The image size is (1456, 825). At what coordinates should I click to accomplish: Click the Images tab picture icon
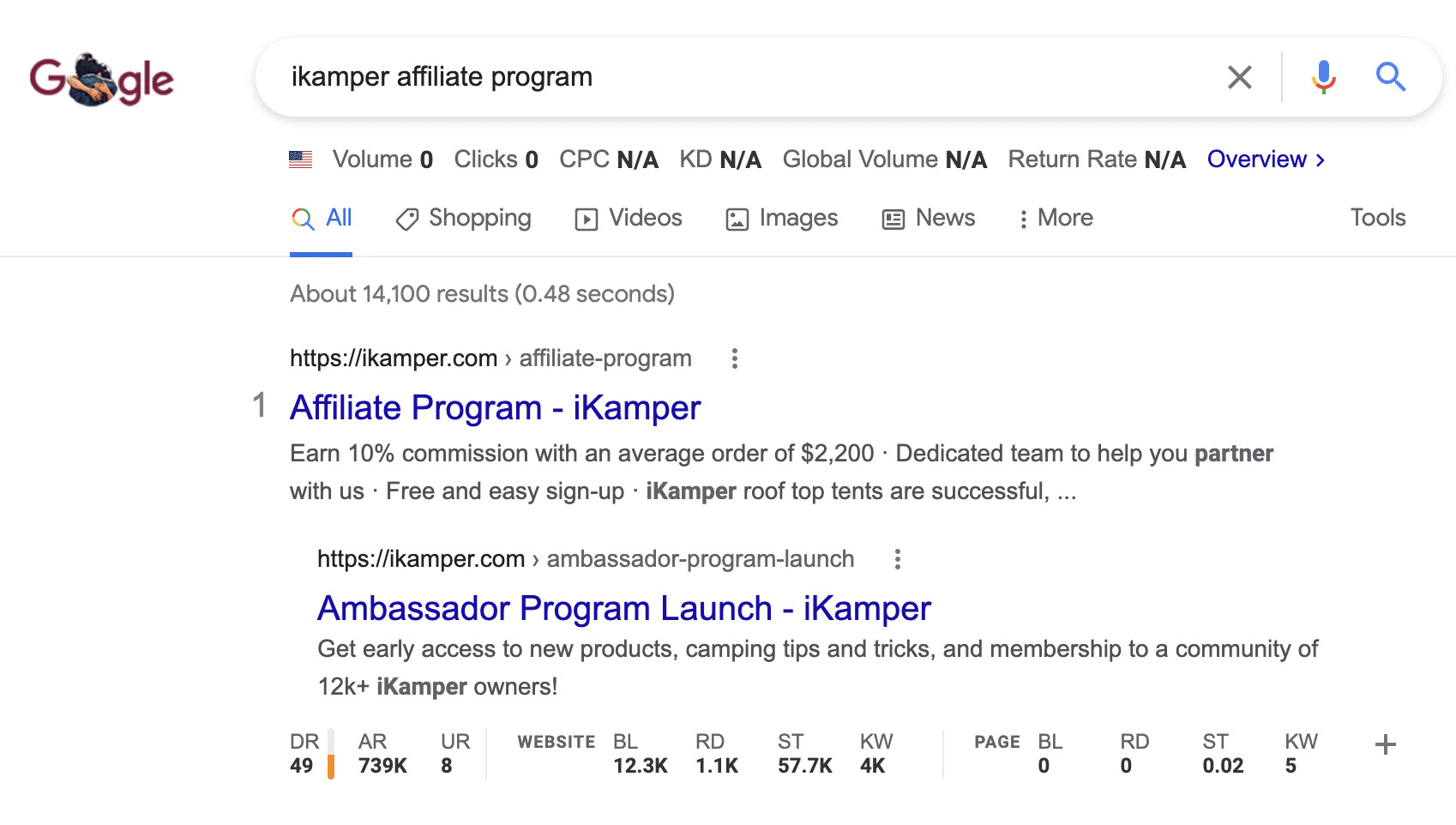pyautogui.click(x=736, y=219)
